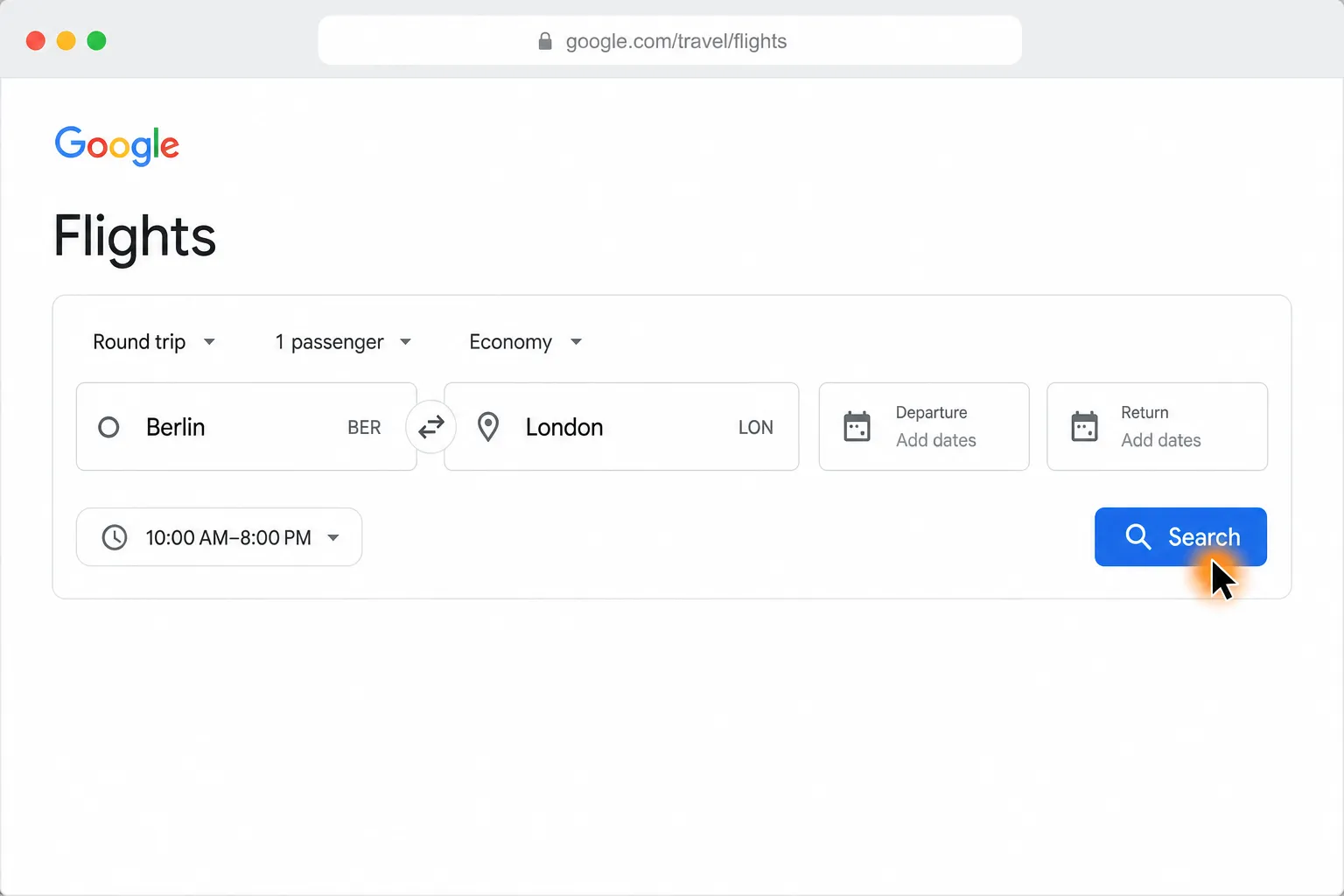Click the LON airport code
Viewport: 1344px width, 896px height.
pyautogui.click(x=756, y=428)
